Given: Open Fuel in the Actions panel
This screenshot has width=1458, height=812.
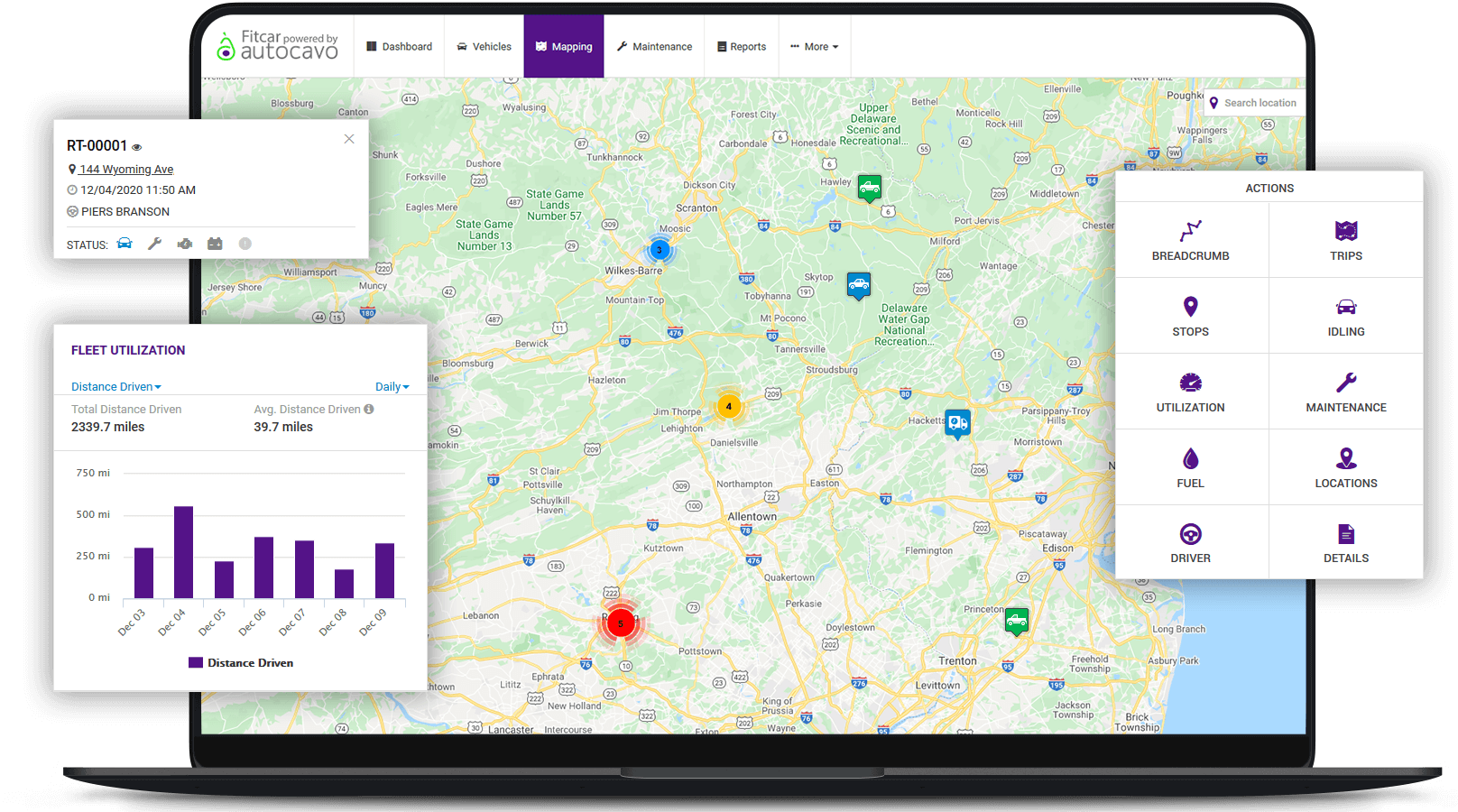Looking at the screenshot, I should click(1191, 467).
